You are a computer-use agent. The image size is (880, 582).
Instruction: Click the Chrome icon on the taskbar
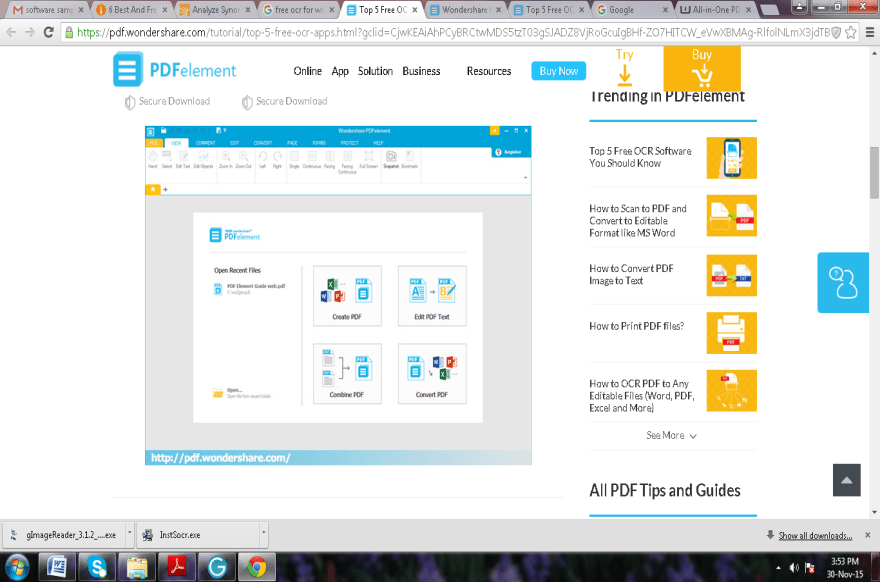pyautogui.click(x=257, y=567)
